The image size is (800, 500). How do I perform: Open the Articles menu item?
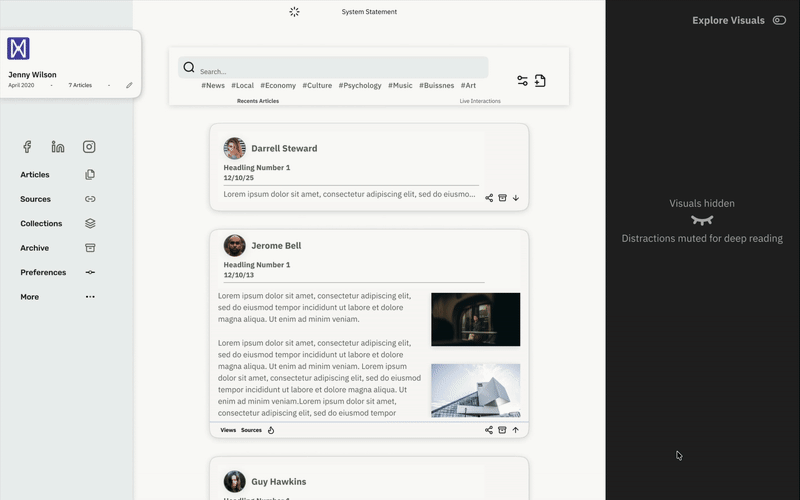pos(35,174)
